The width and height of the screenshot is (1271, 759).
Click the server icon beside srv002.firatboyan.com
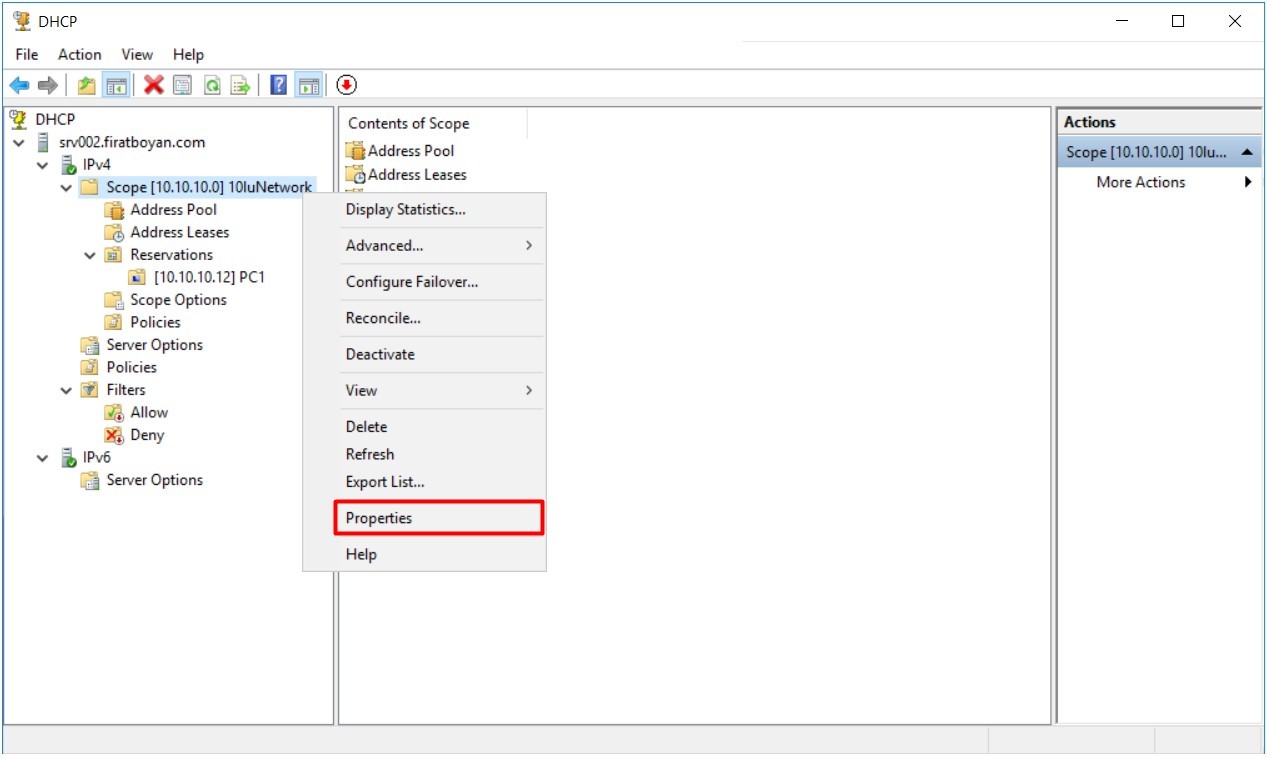point(43,143)
